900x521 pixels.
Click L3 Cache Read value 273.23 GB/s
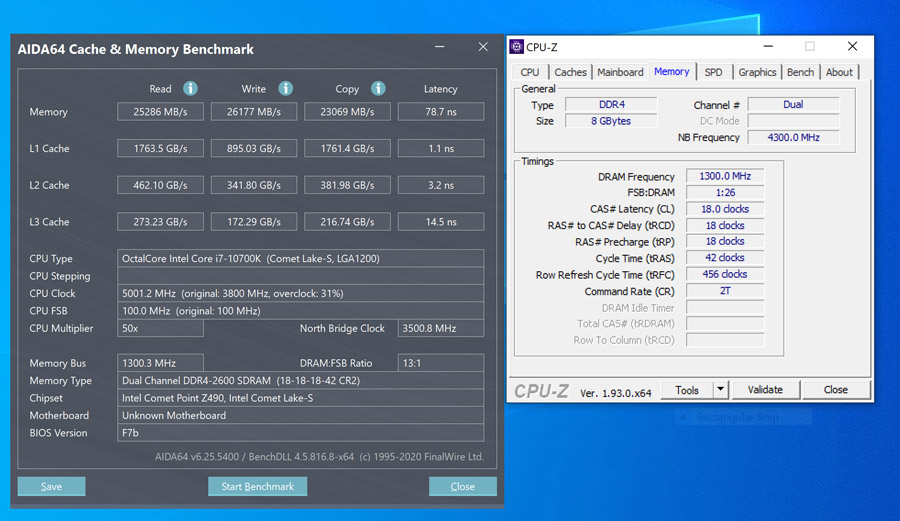click(x=160, y=222)
